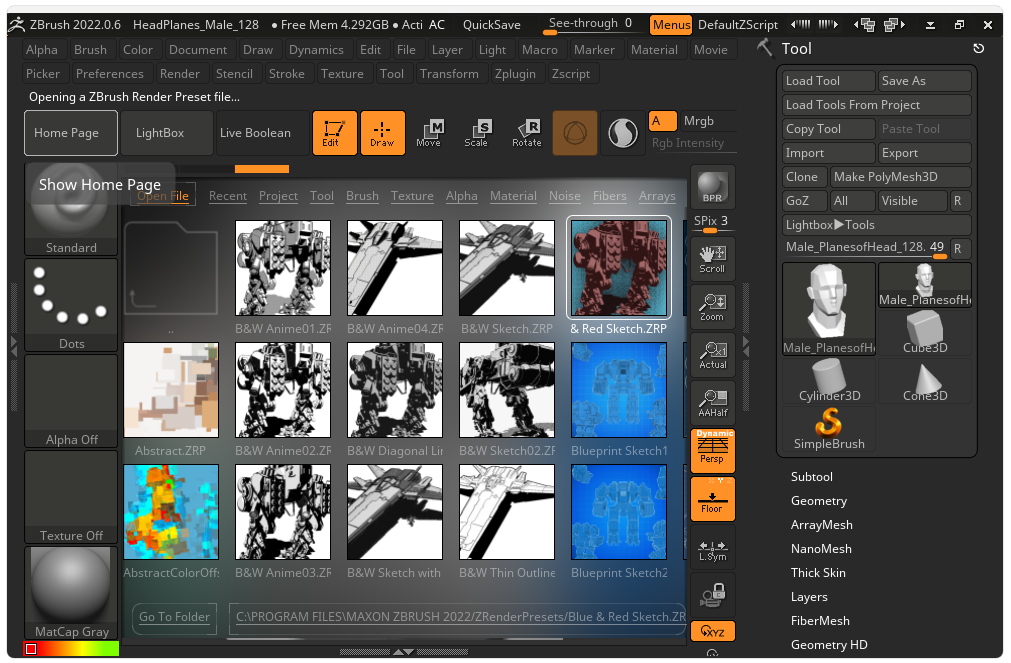Click the sculptris mode swirl icon
This screenshot has height=663, width=1011.
click(x=622, y=133)
